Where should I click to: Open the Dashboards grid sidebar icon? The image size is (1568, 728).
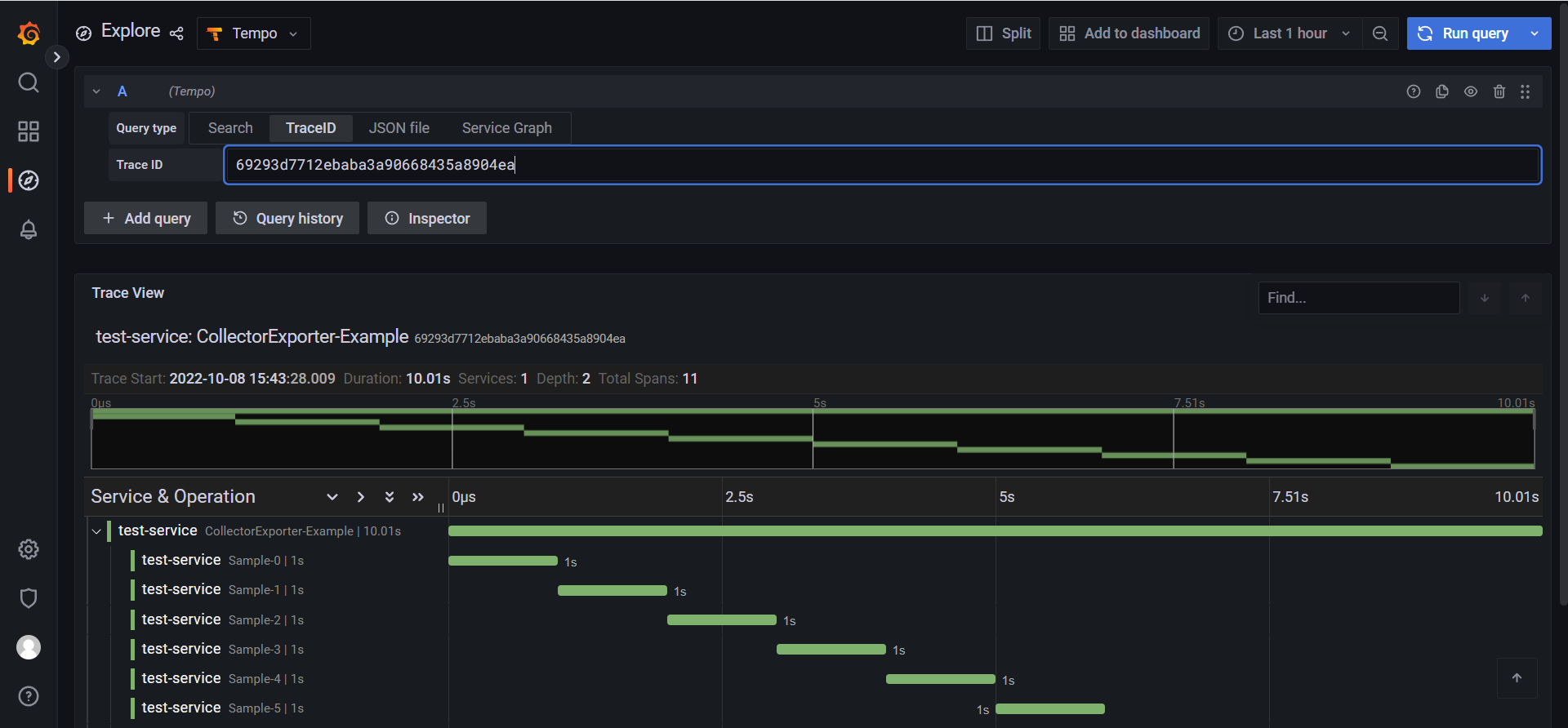pyautogui.click(x=29, y=131)
